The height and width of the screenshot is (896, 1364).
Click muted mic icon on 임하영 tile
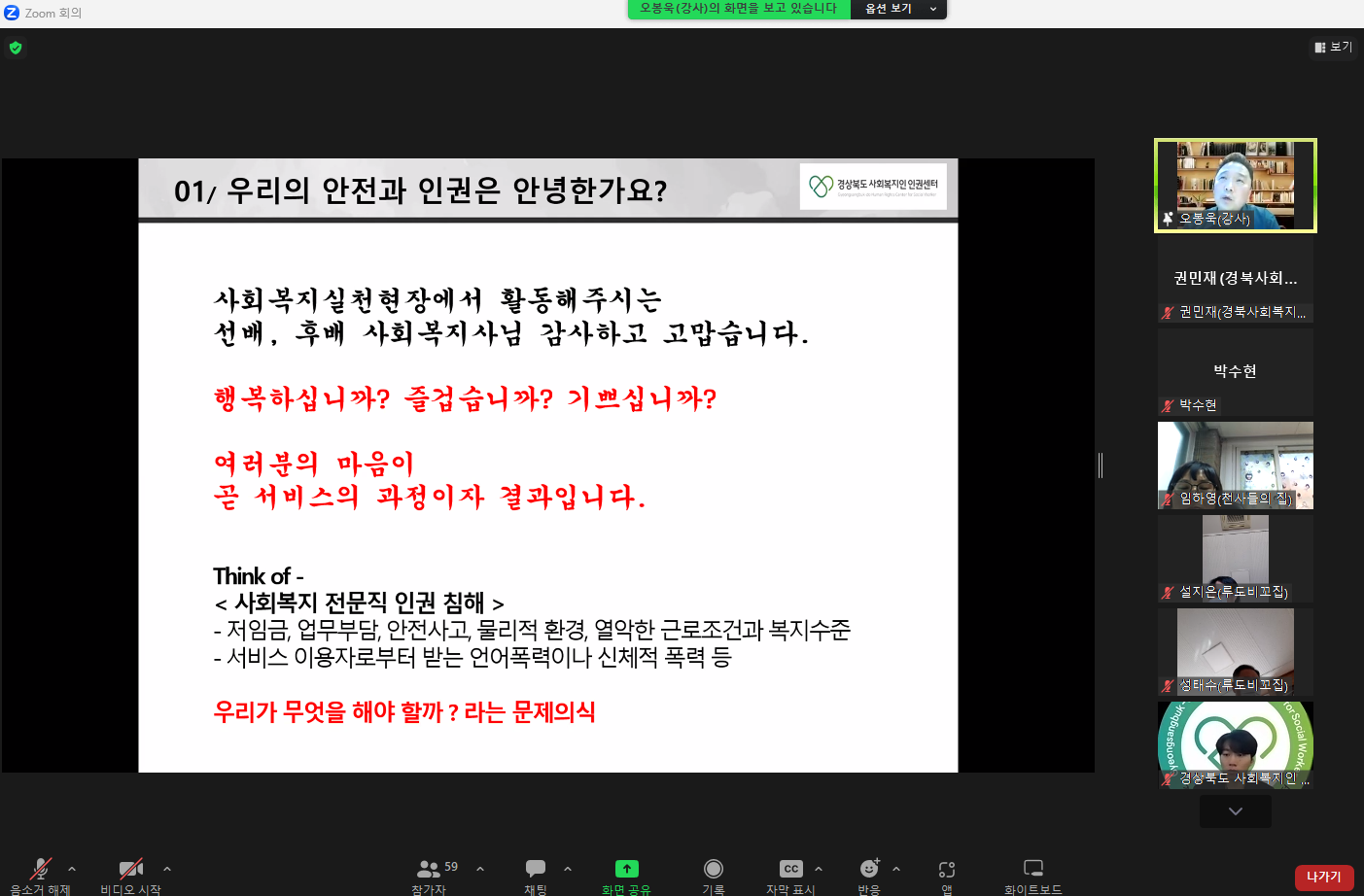click(1168, 499)
